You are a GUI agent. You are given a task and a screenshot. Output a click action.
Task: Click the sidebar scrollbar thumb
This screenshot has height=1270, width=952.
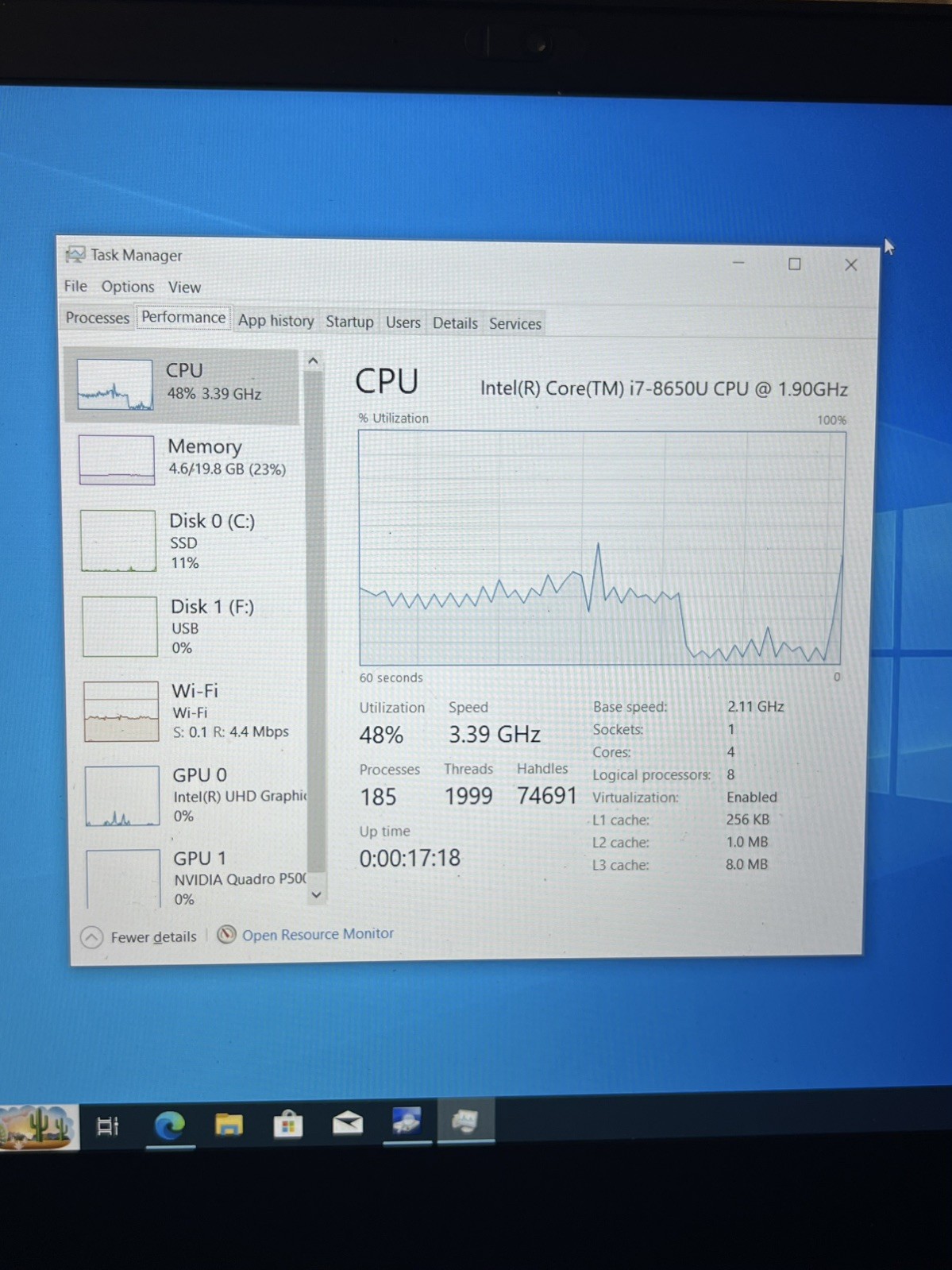314,621
